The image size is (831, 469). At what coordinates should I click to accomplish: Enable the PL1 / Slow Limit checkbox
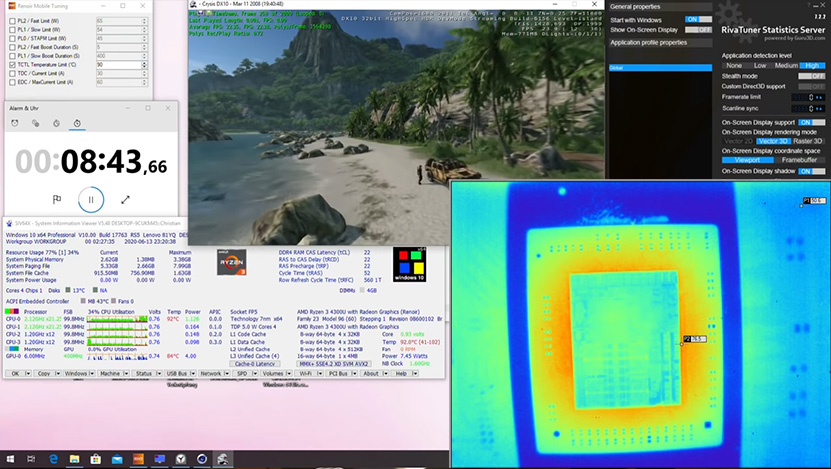click(x=12, y=30)
